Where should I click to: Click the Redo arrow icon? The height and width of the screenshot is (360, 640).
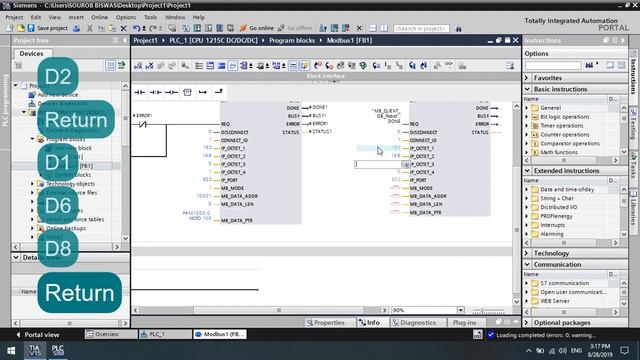coord(153,28)
